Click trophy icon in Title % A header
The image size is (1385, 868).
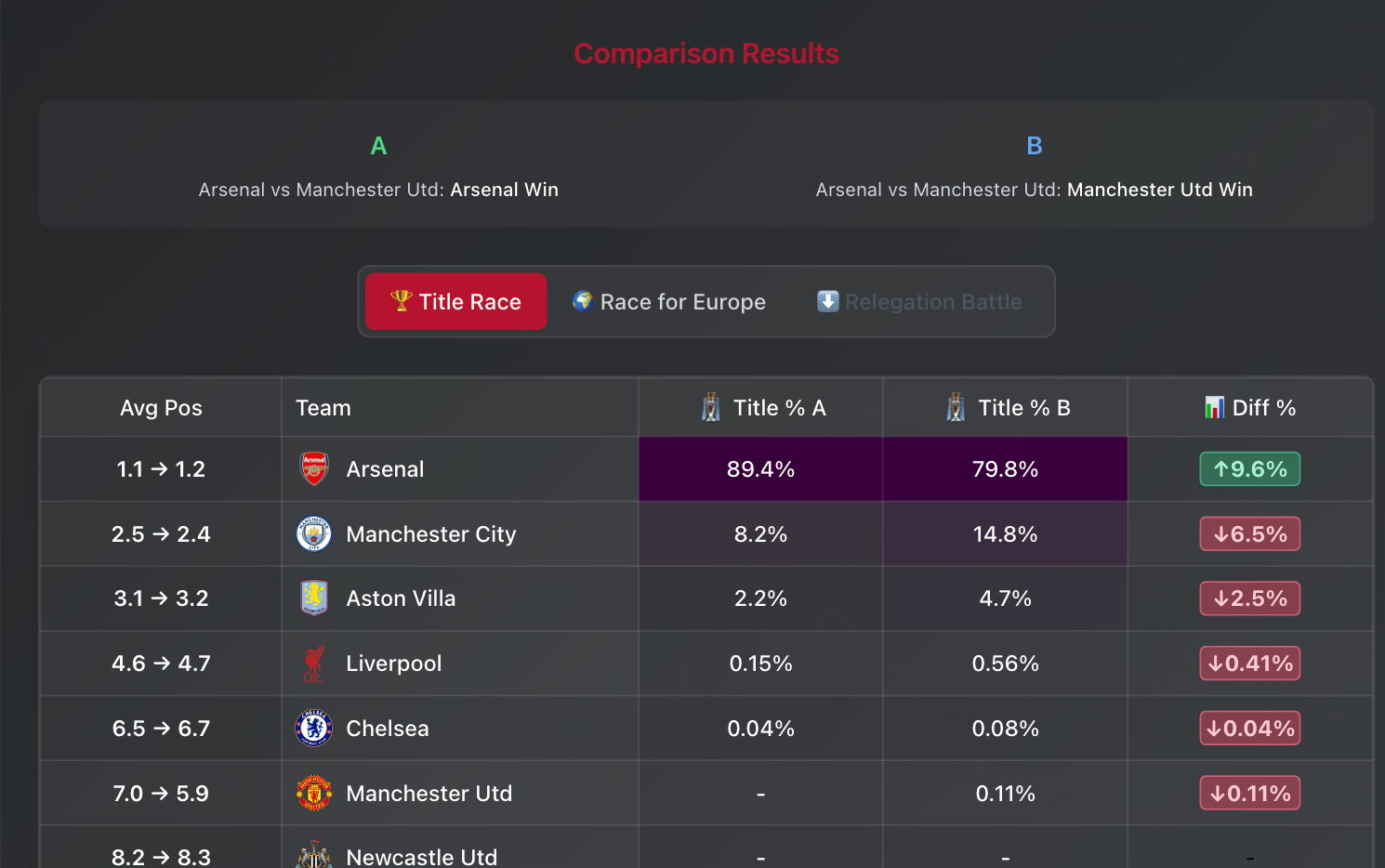coord(711,408)
